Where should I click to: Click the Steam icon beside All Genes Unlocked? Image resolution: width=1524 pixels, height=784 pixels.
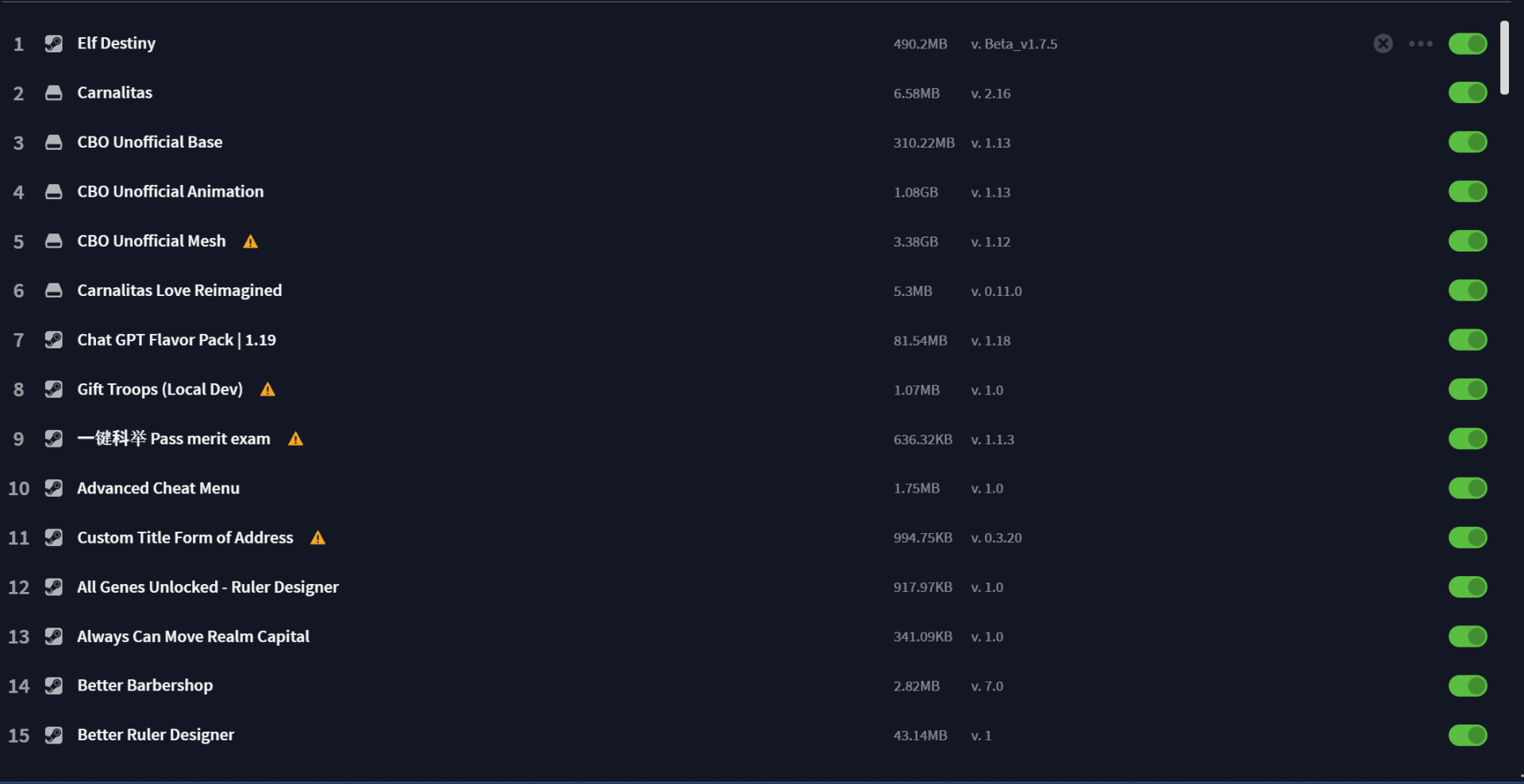53,587
